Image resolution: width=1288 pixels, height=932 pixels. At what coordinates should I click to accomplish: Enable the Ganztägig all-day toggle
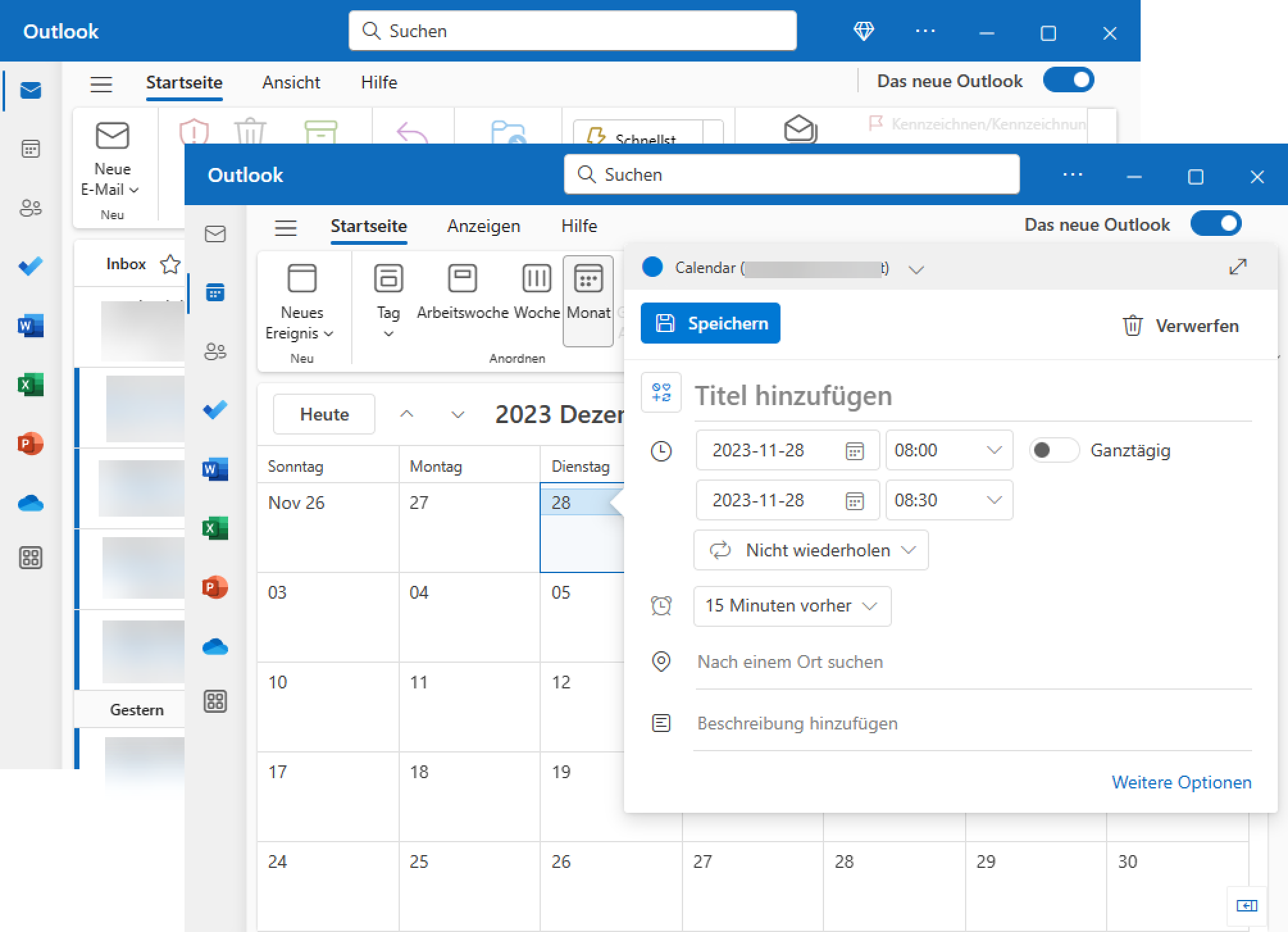[1053, 451]
